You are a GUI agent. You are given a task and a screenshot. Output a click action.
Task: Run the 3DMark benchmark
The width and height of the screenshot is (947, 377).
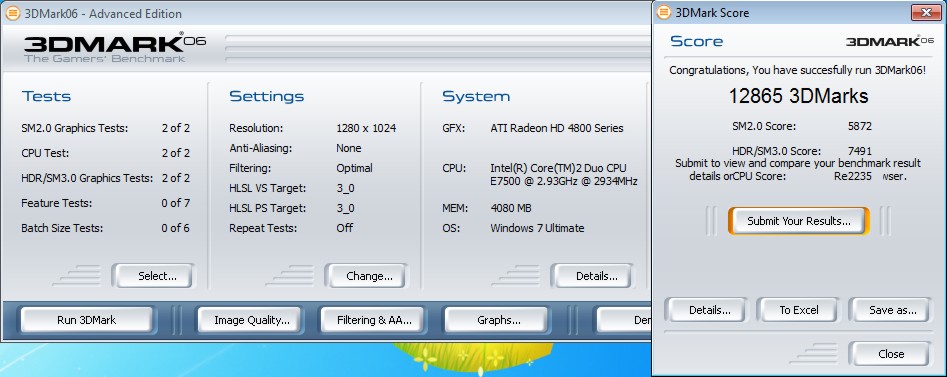pos(86,320)
